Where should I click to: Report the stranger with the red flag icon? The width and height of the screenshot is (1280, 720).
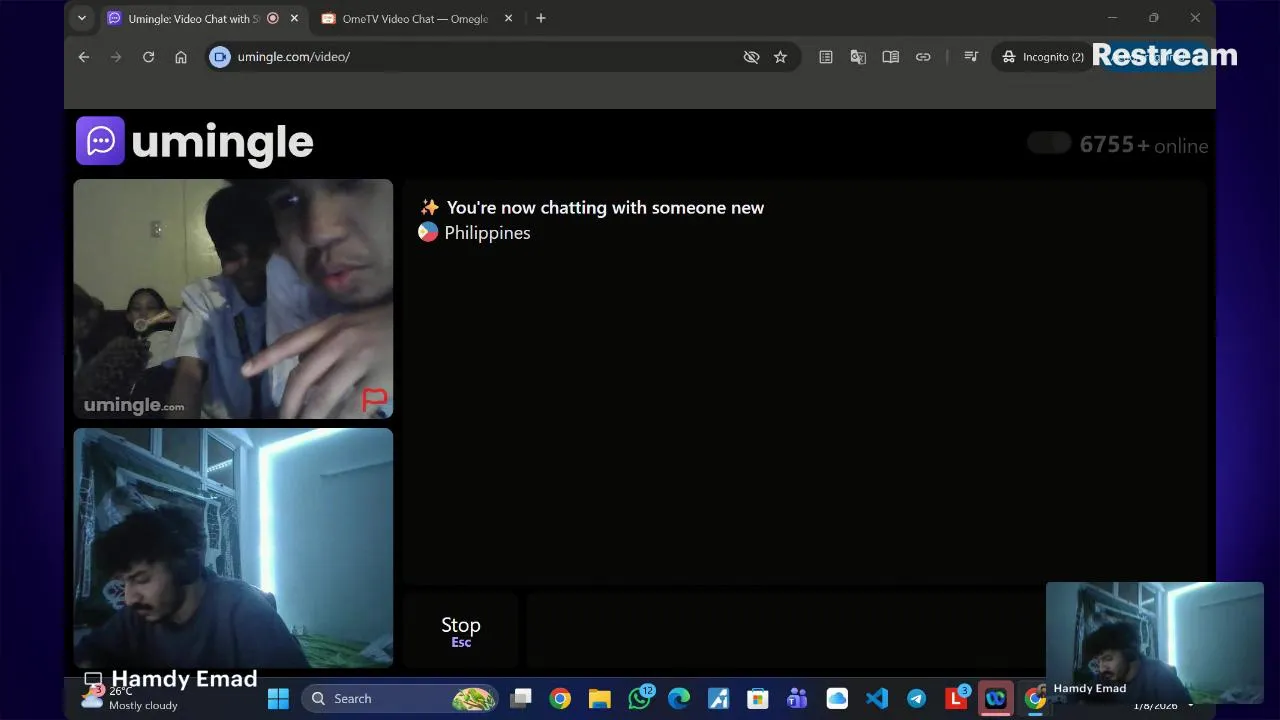(374, 400)
